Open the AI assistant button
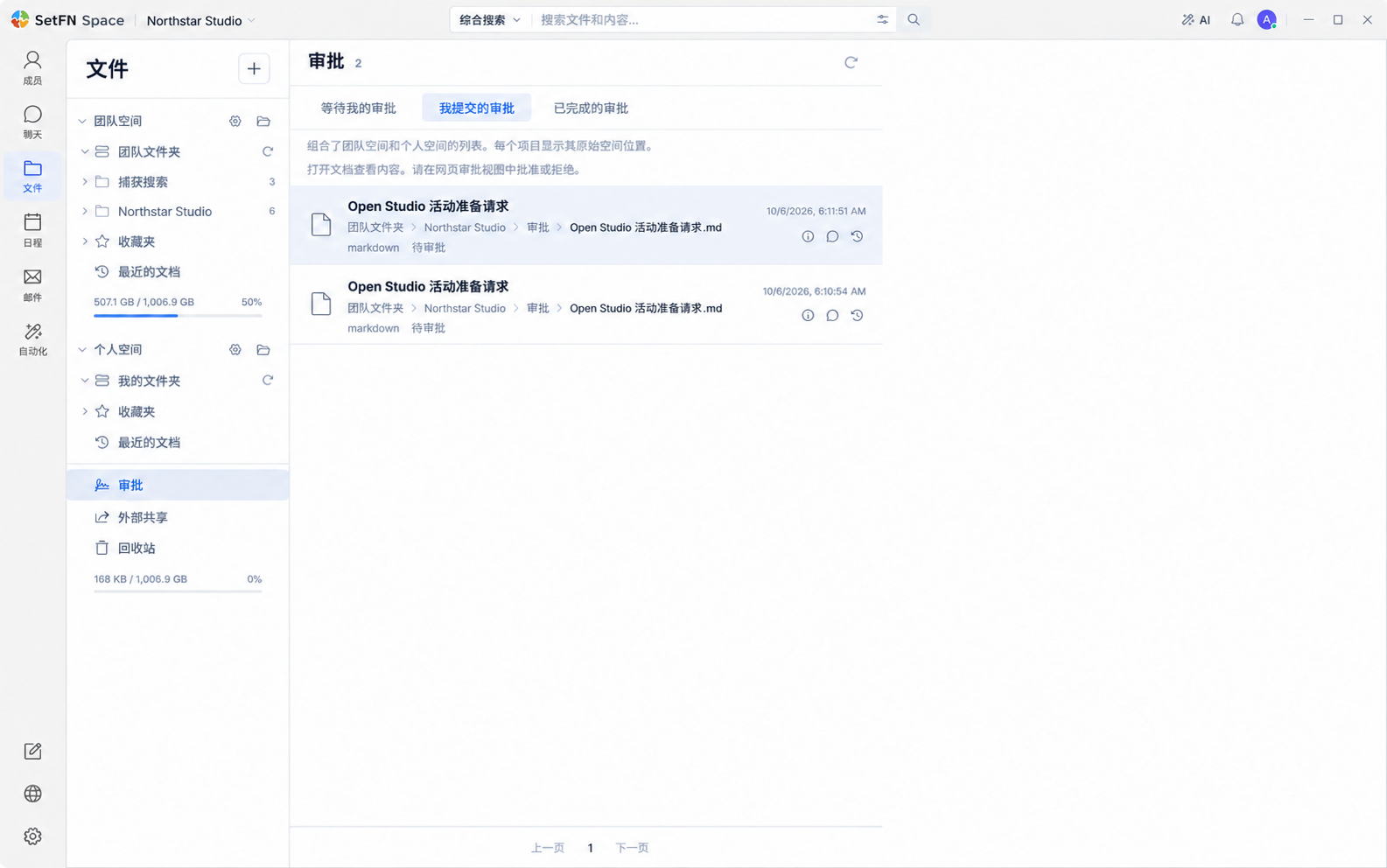 1195,19
